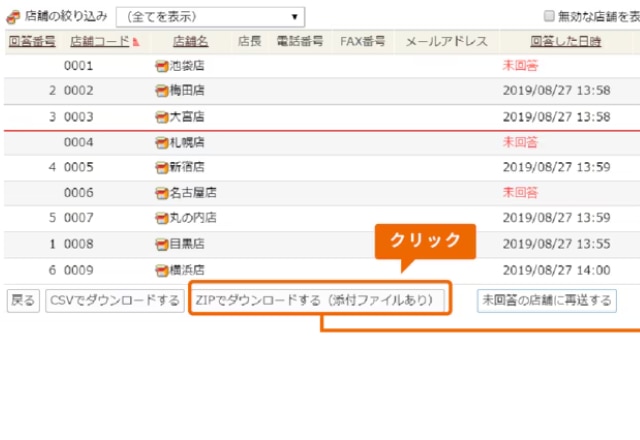The width and height of the screenshot is (640, 440).
Task: Click the store icon beside 名古屋店
Action: 162,193
